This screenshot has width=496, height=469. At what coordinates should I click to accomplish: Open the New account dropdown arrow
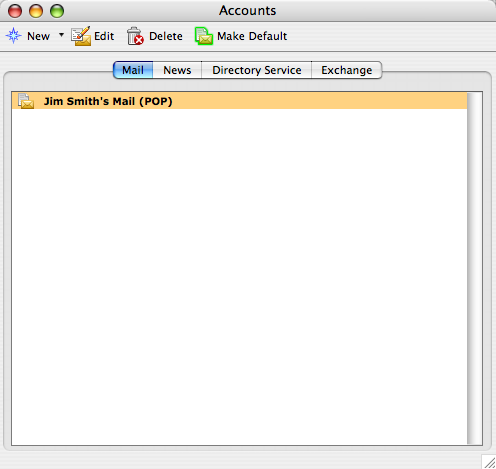click(61, 34)
